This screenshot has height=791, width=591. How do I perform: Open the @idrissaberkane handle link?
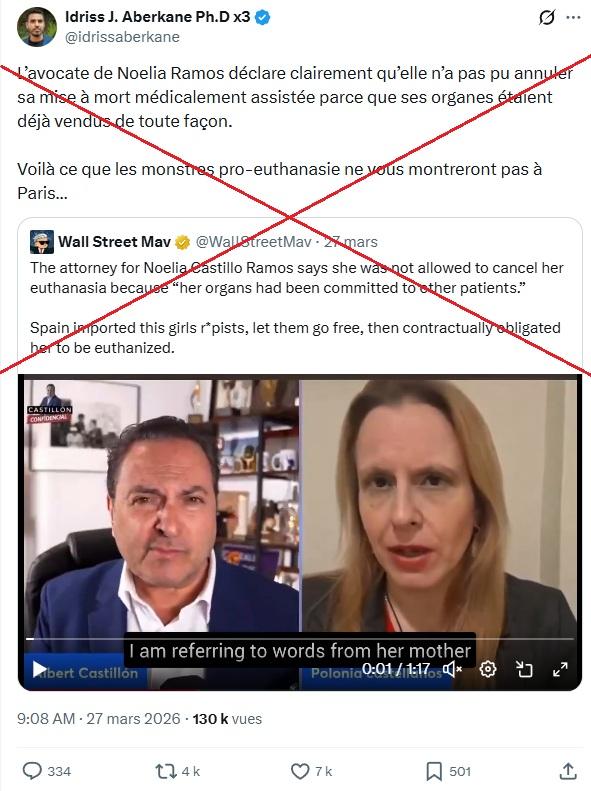click(122, 37)
